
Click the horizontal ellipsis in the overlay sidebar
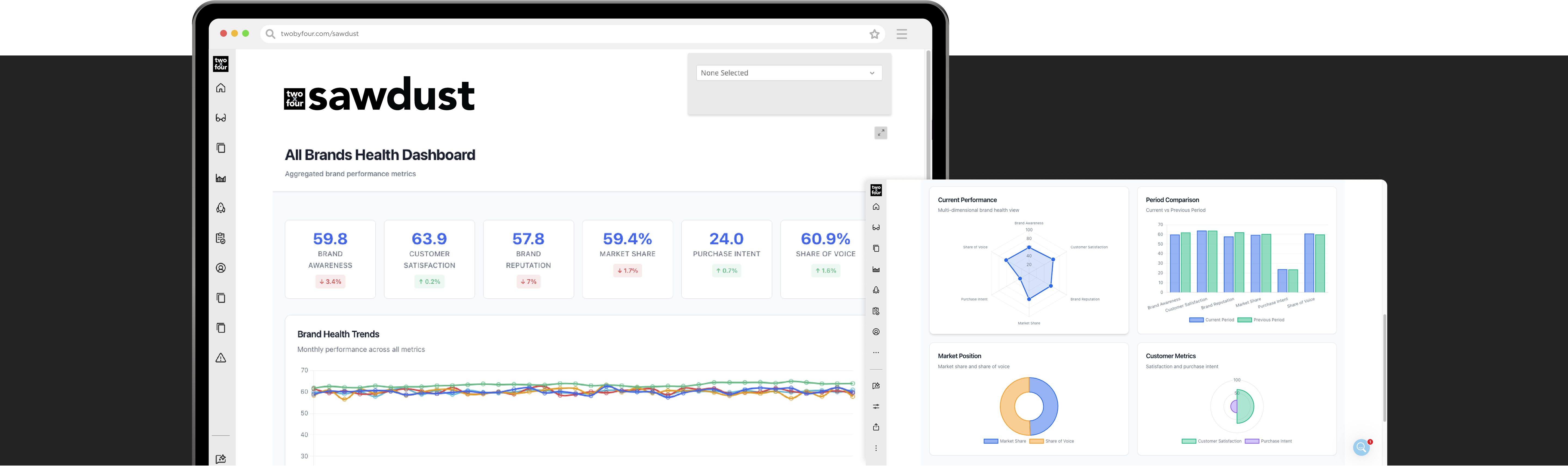tap(876, 352)
